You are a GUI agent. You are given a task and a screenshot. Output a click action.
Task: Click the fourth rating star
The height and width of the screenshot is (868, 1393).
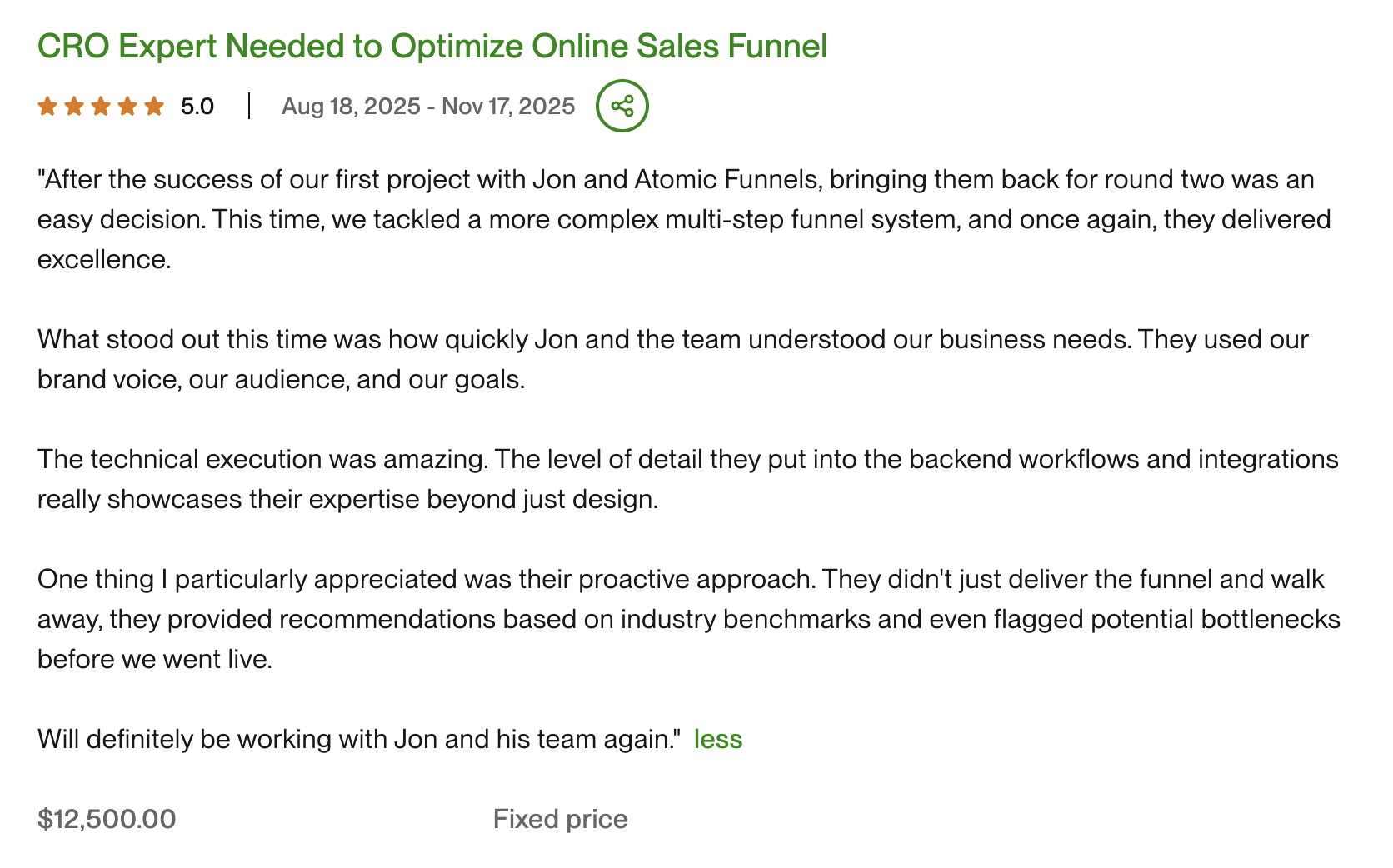tap(127, 105)
